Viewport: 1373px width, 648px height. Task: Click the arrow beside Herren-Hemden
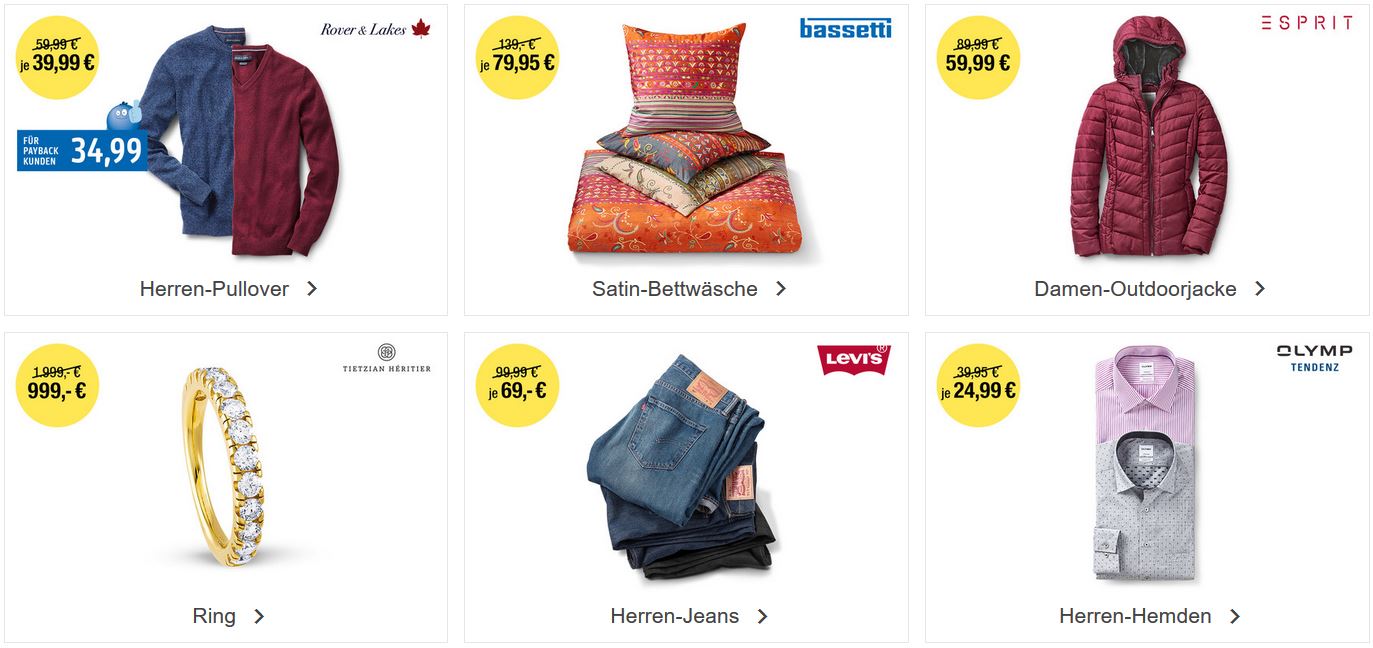pos(1235,616)
